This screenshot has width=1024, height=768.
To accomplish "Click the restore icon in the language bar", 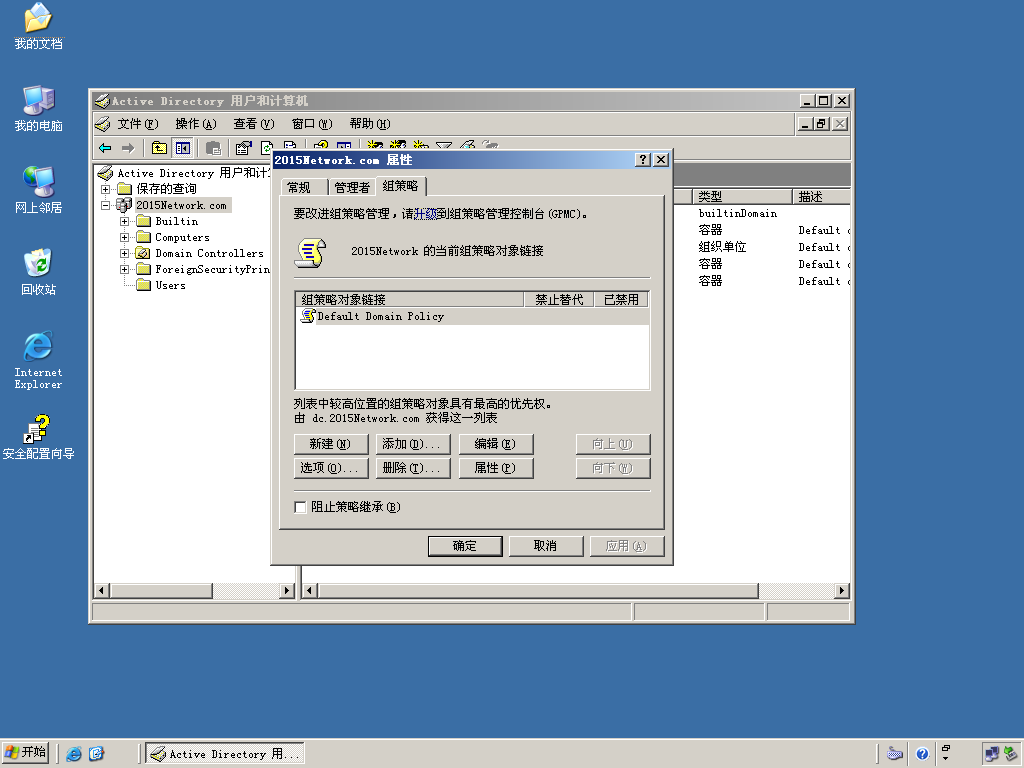I will tap(946, 748).
